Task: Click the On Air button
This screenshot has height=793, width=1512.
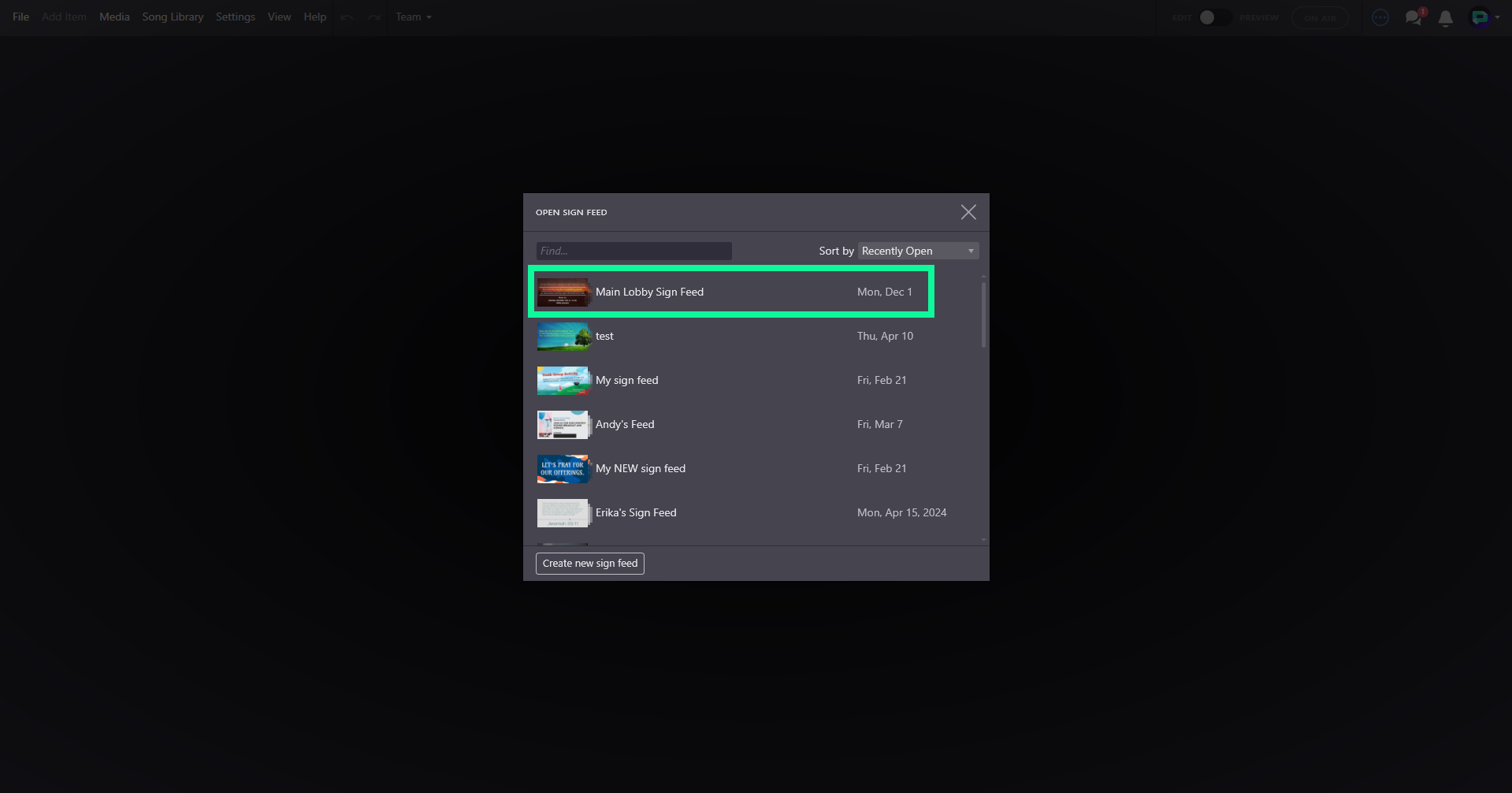Action: (1320, 17)
